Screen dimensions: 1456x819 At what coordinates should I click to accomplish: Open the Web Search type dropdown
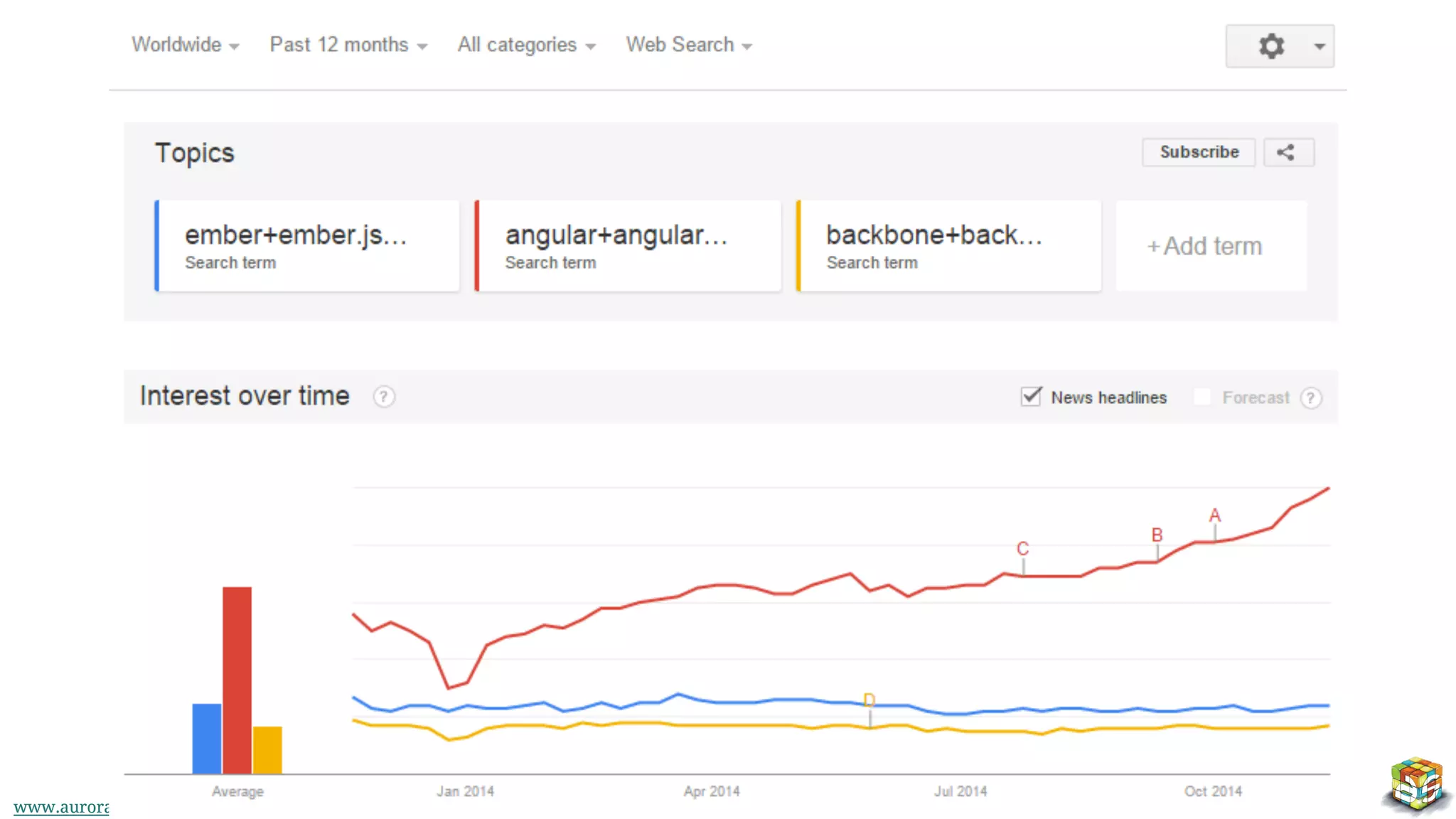pos(688,45)
